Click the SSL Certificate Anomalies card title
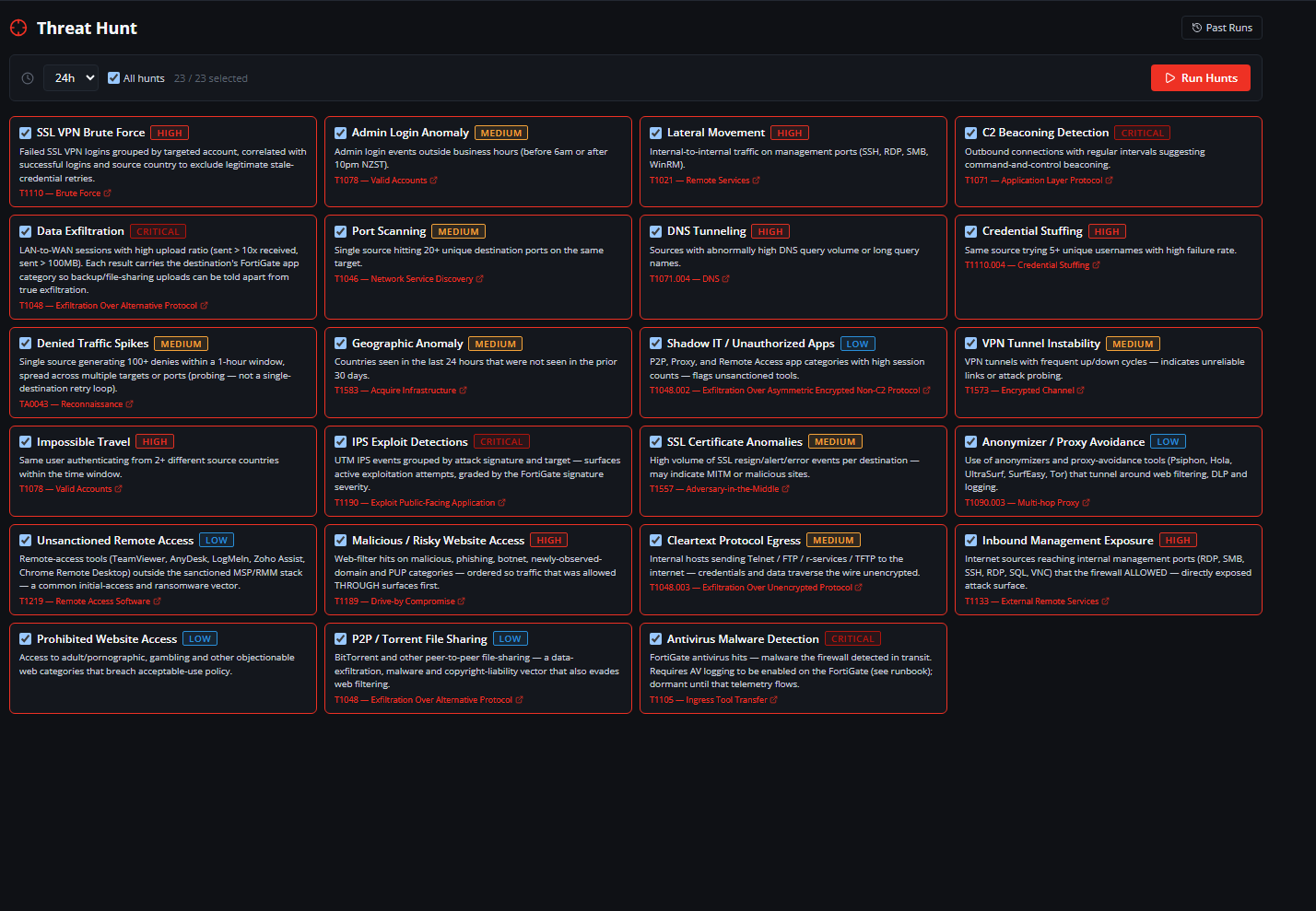This screenshot has width=1316, height=911. (x=734, y=442)
